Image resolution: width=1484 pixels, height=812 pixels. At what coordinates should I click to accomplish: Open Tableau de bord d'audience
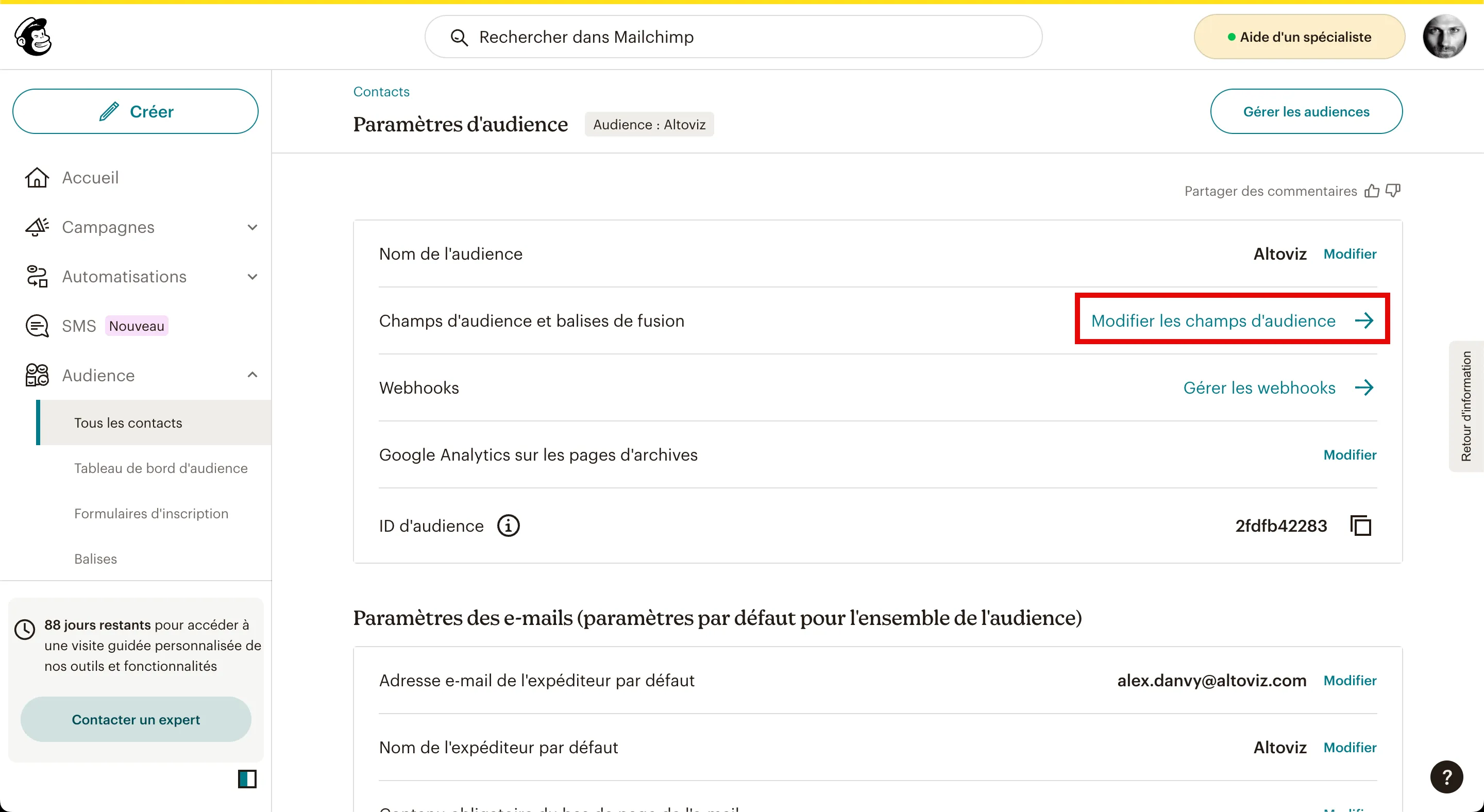[161, 468]
